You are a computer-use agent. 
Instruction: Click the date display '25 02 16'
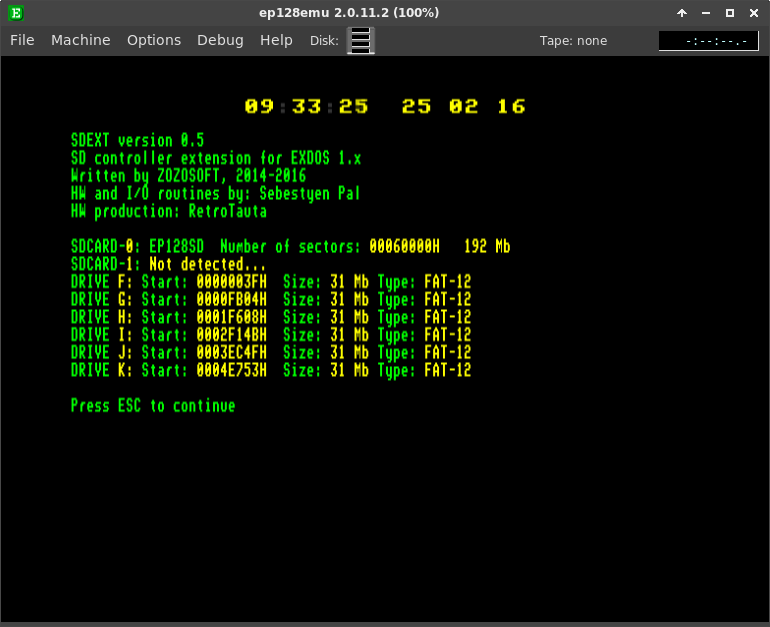[464, 106]
